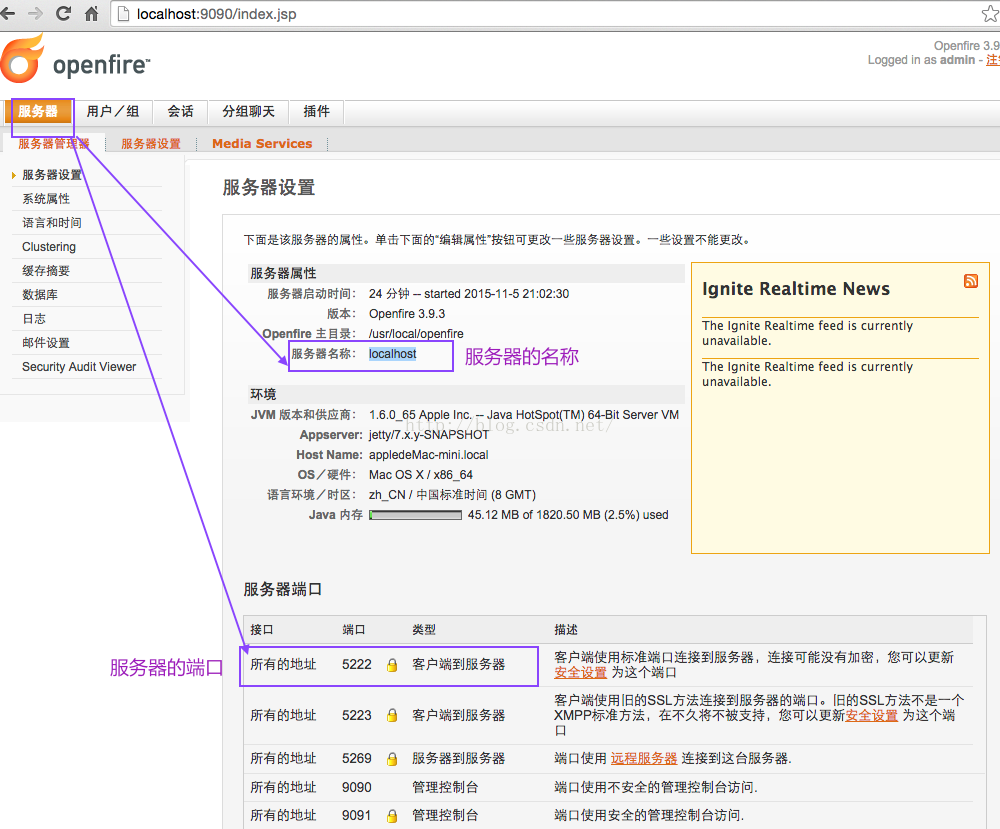Select the Media Services sub-tab
Viewport: 1000px width, 829px height.
click(262, 143)
